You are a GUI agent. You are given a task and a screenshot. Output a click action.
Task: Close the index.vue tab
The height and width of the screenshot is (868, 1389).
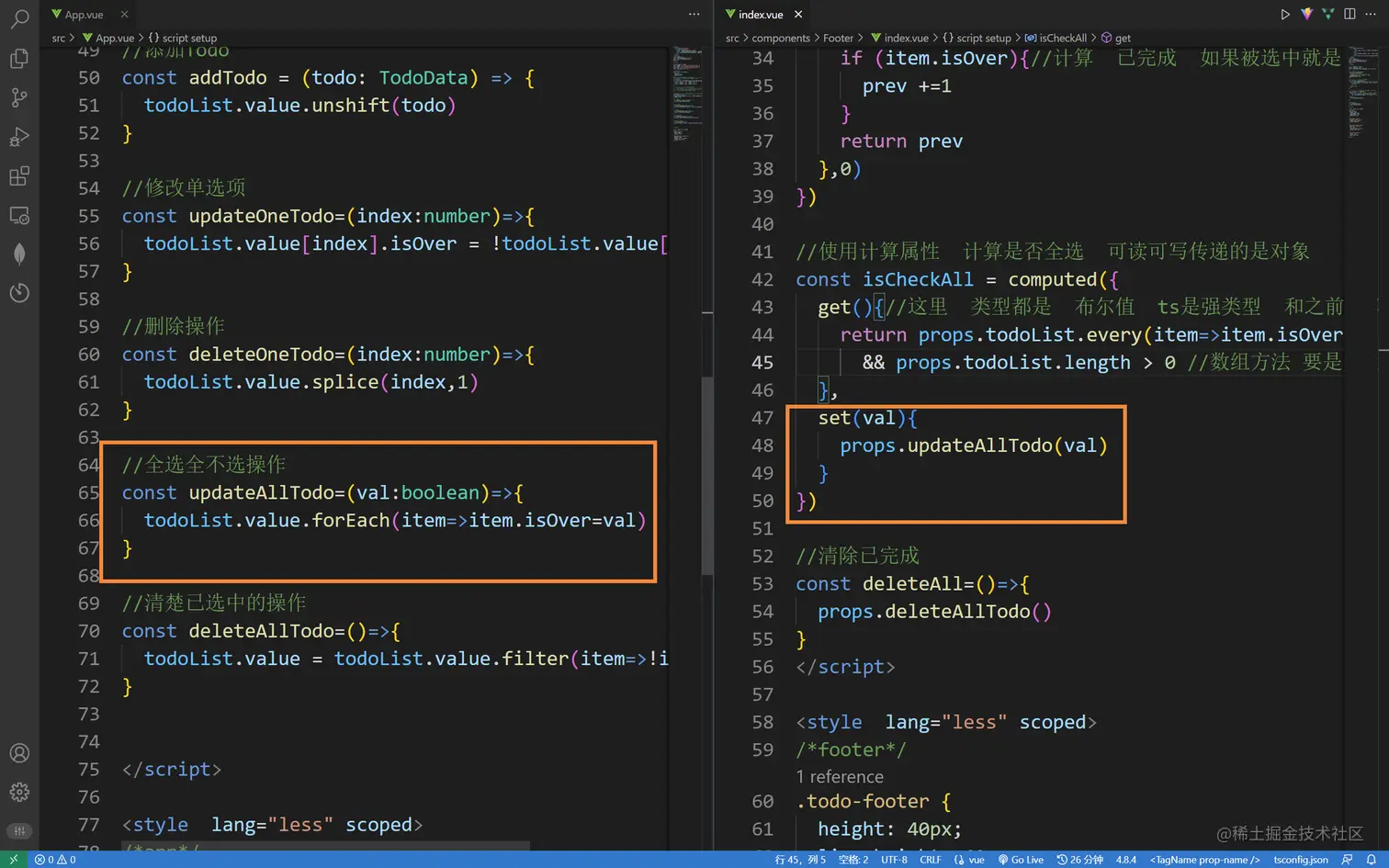(x=798, y=14)
